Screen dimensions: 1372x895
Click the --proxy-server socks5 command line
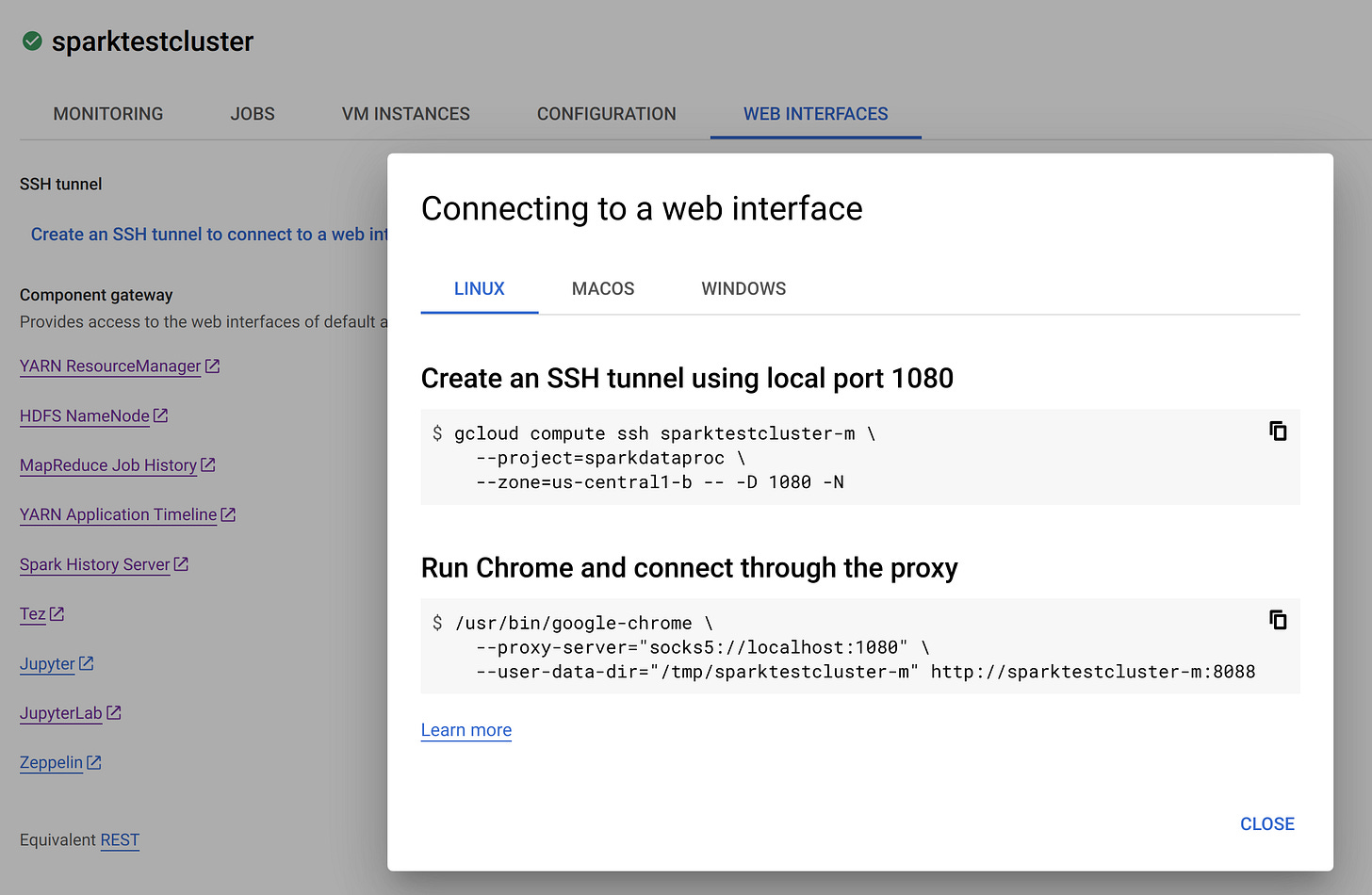click(x=703, y=647)
